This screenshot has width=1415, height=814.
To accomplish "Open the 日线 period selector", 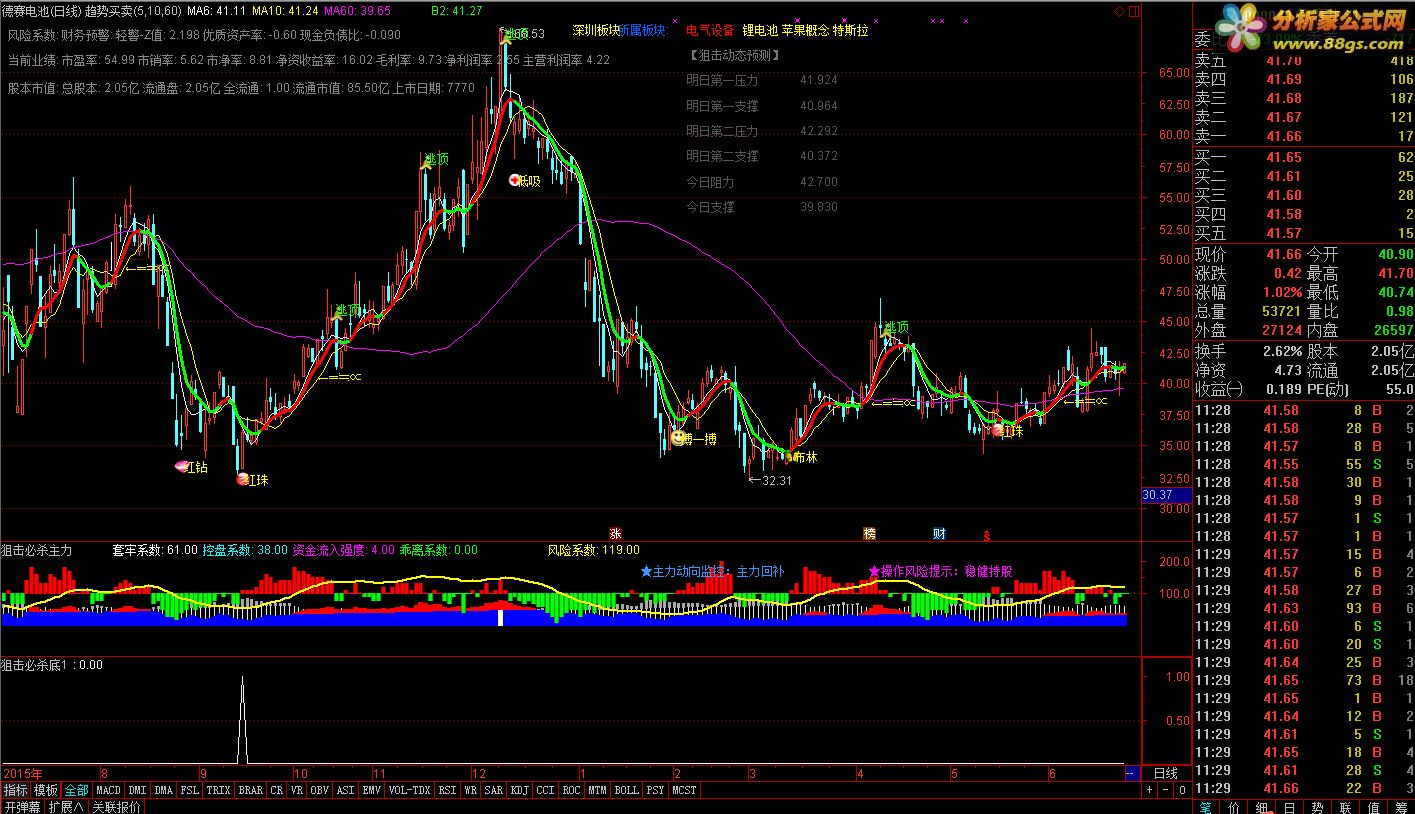I will click(x=1166, y=774).
